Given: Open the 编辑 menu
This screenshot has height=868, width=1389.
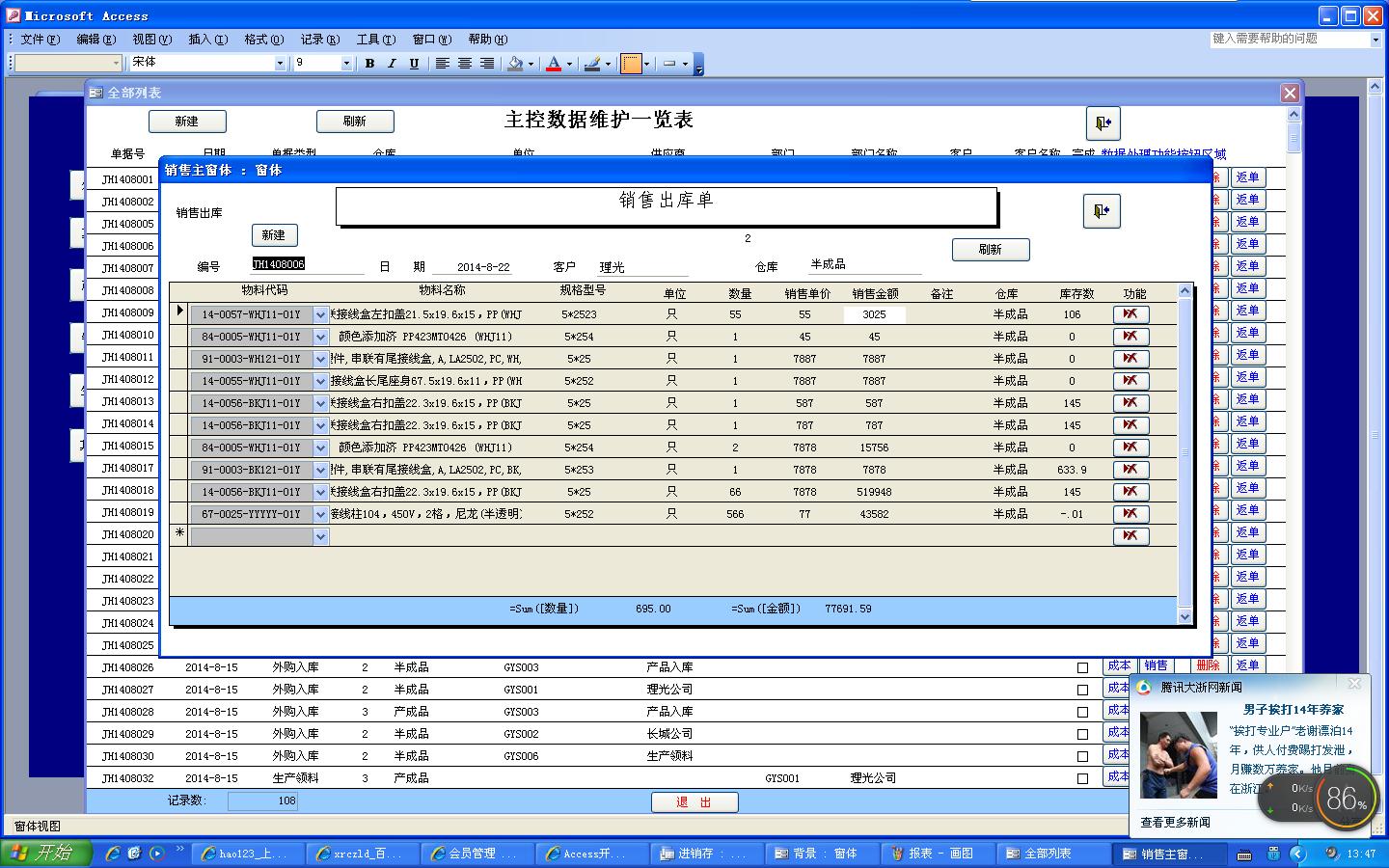Looking at the screenshot, I should [x=95, y=40].
